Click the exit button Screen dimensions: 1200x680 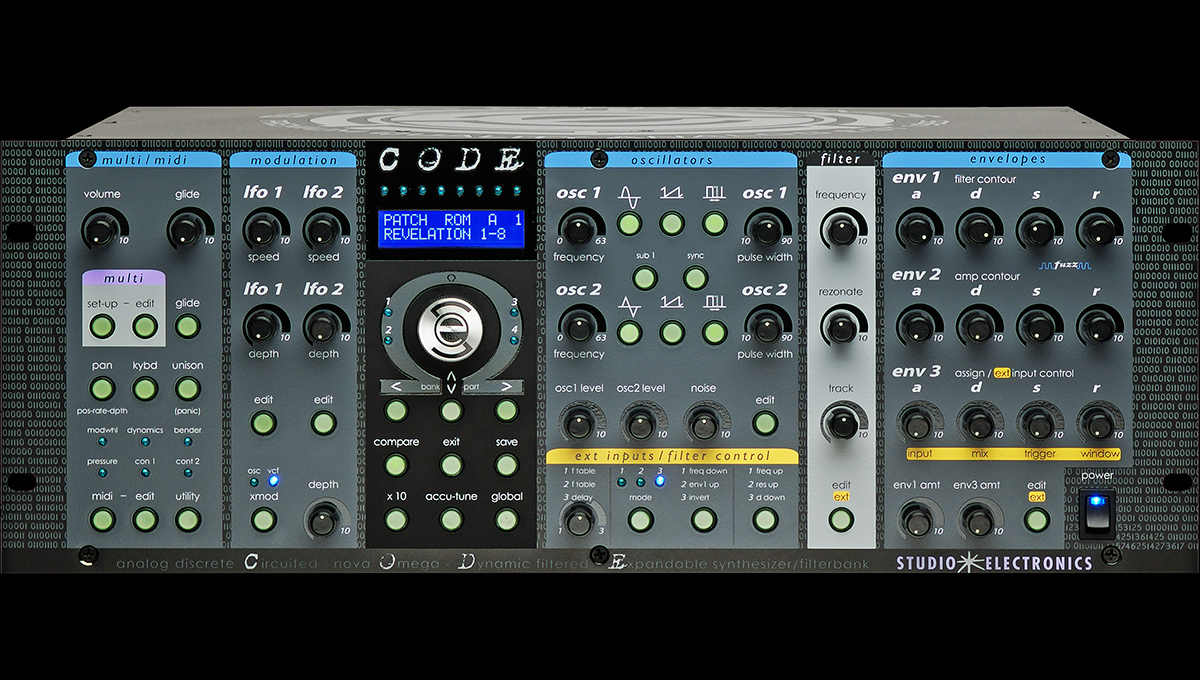[x=452, y=464]
